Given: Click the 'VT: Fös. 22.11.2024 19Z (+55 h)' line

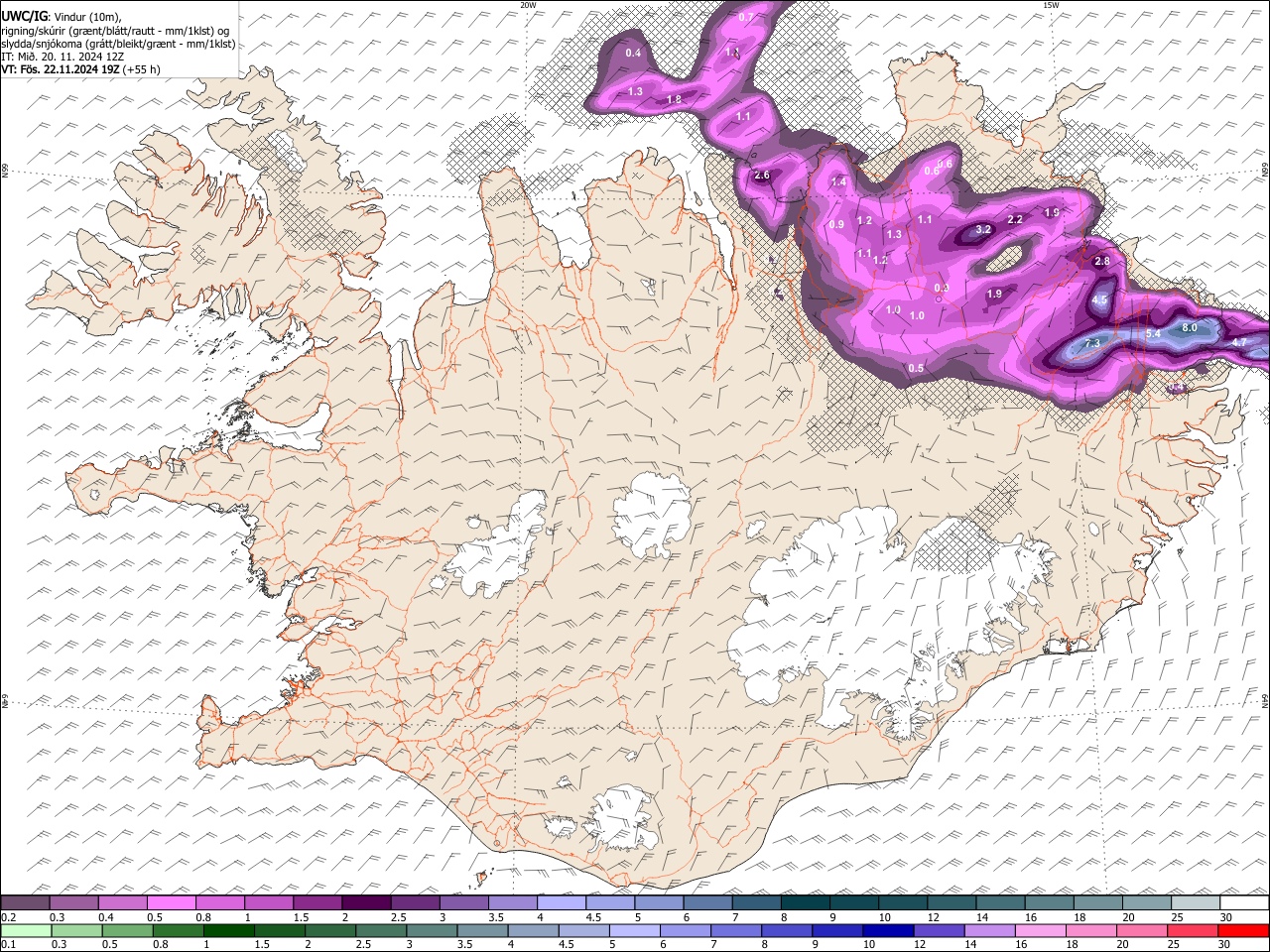Looking at the screenshot, I should pyautogui.click(x=80, y=69).
